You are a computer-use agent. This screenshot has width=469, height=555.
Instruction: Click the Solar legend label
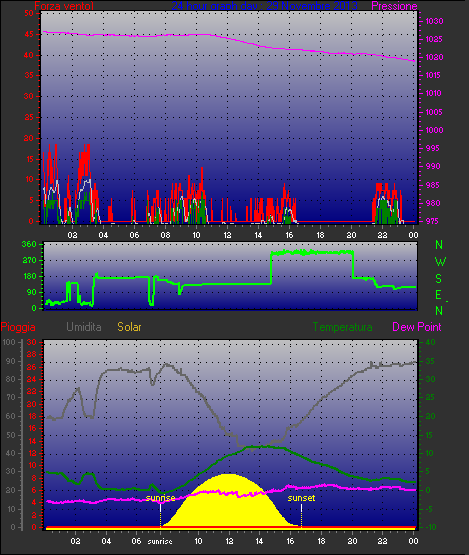[x=129, y=327]
